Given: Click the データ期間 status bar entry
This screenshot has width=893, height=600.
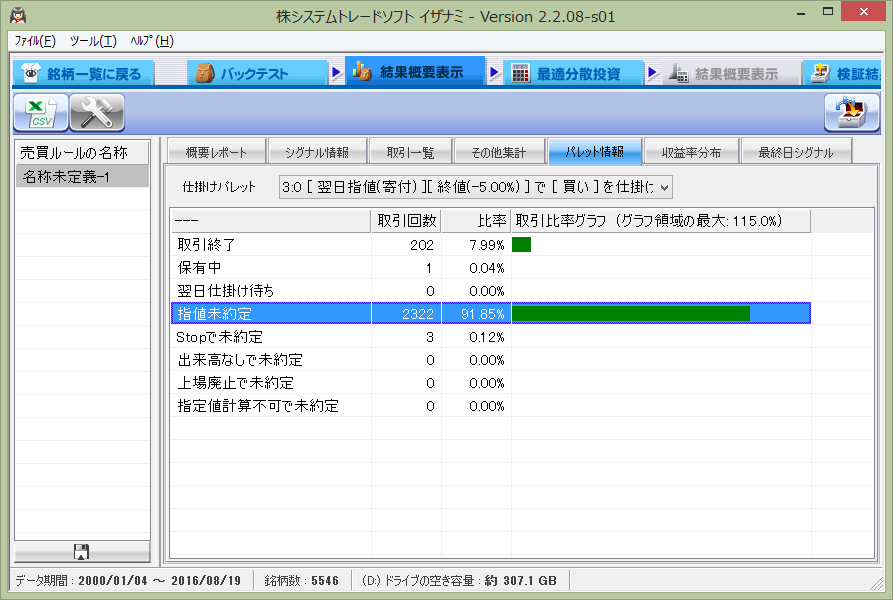Looking at the screenshot, I should tap(128, 581).
